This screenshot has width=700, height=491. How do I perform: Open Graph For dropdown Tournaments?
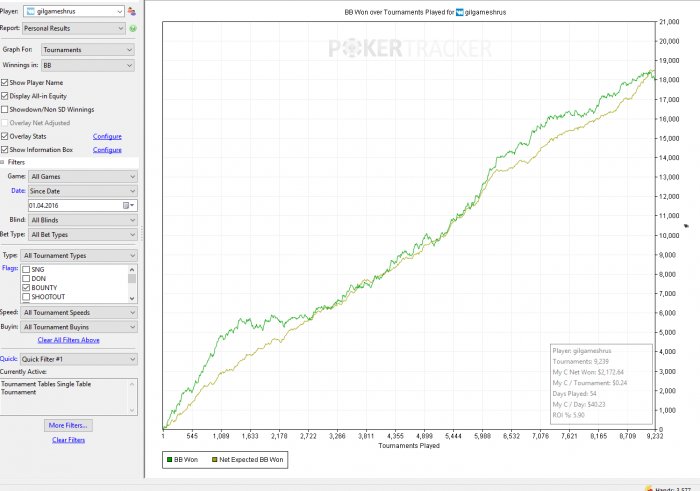88,50
